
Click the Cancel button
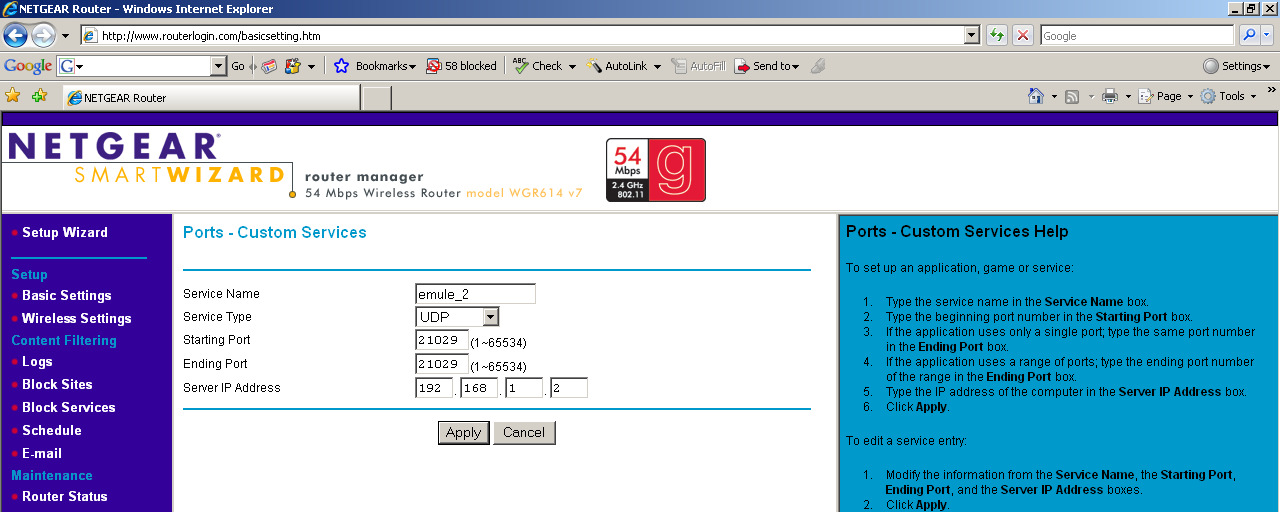[524, 433]
